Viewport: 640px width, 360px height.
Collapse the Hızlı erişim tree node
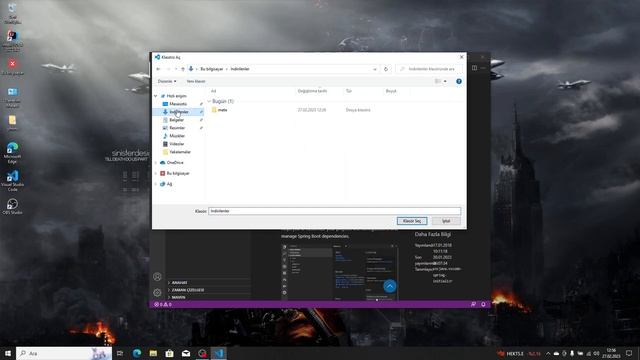click(x=156, y=96)
